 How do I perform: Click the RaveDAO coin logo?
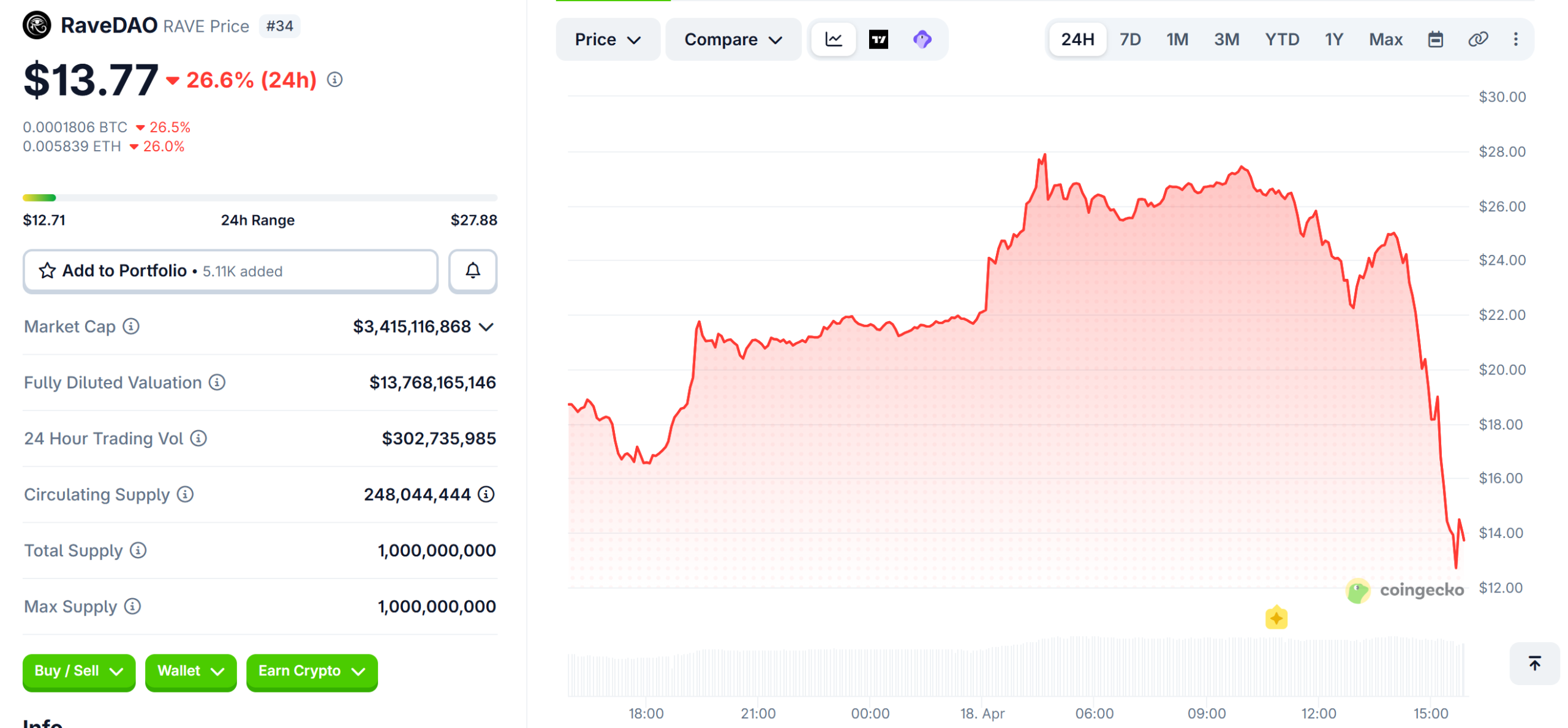click(x=37, y=26)
